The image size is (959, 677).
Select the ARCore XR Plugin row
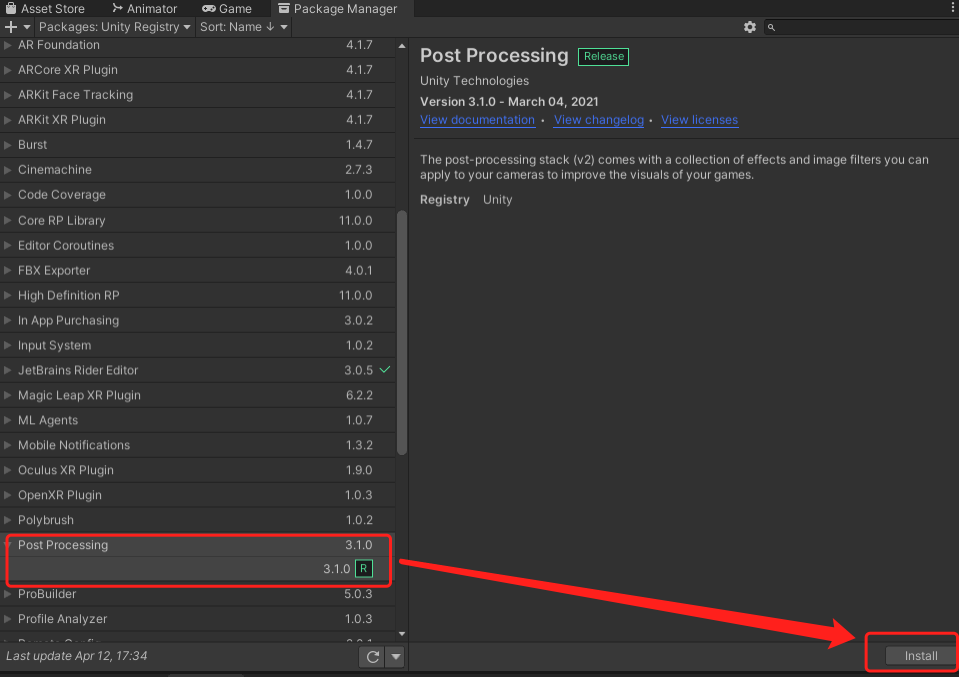tap(198, 70)
